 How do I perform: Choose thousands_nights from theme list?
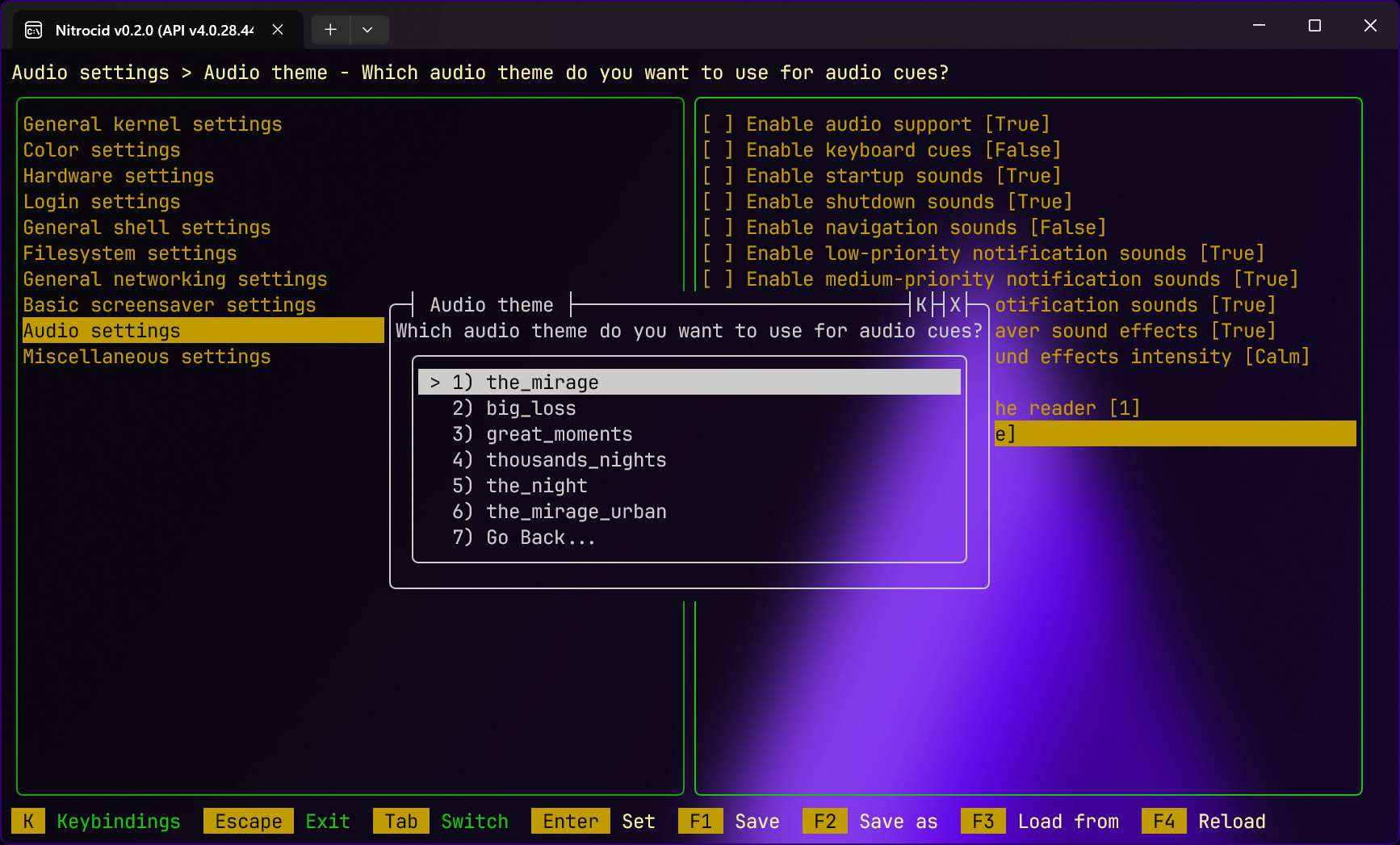(576, 460)
